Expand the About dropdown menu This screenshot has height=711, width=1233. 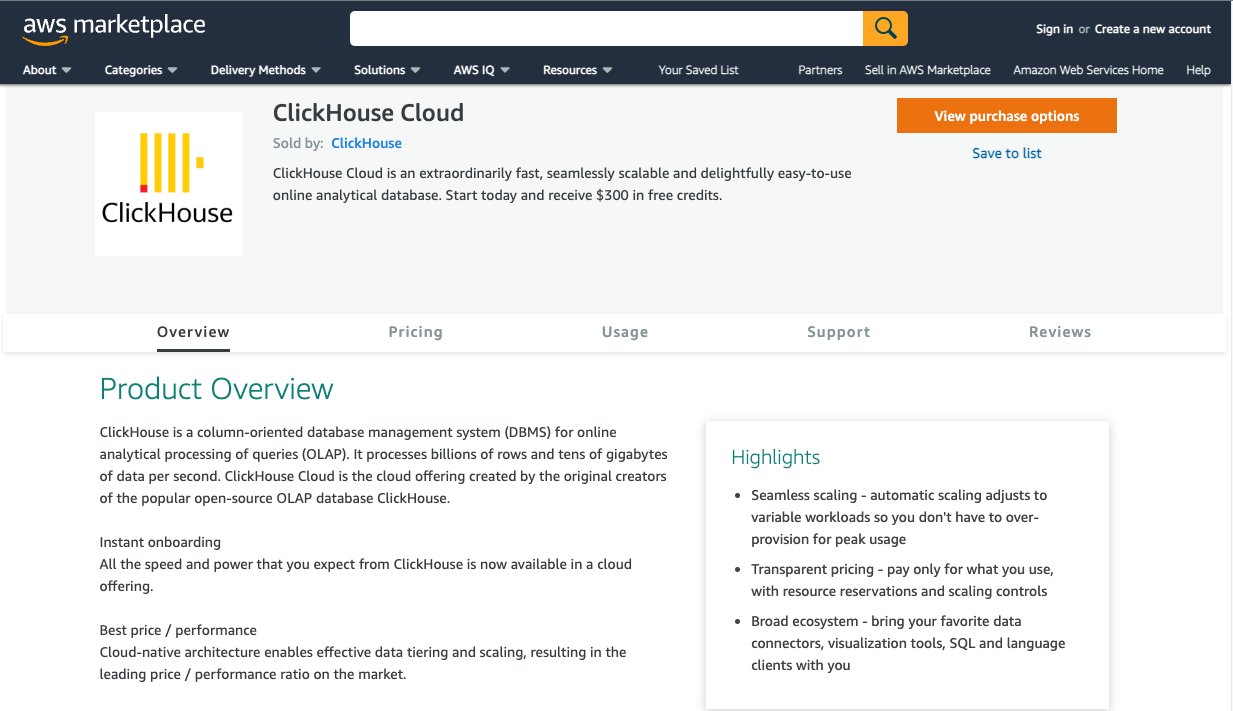pos(47,70)
